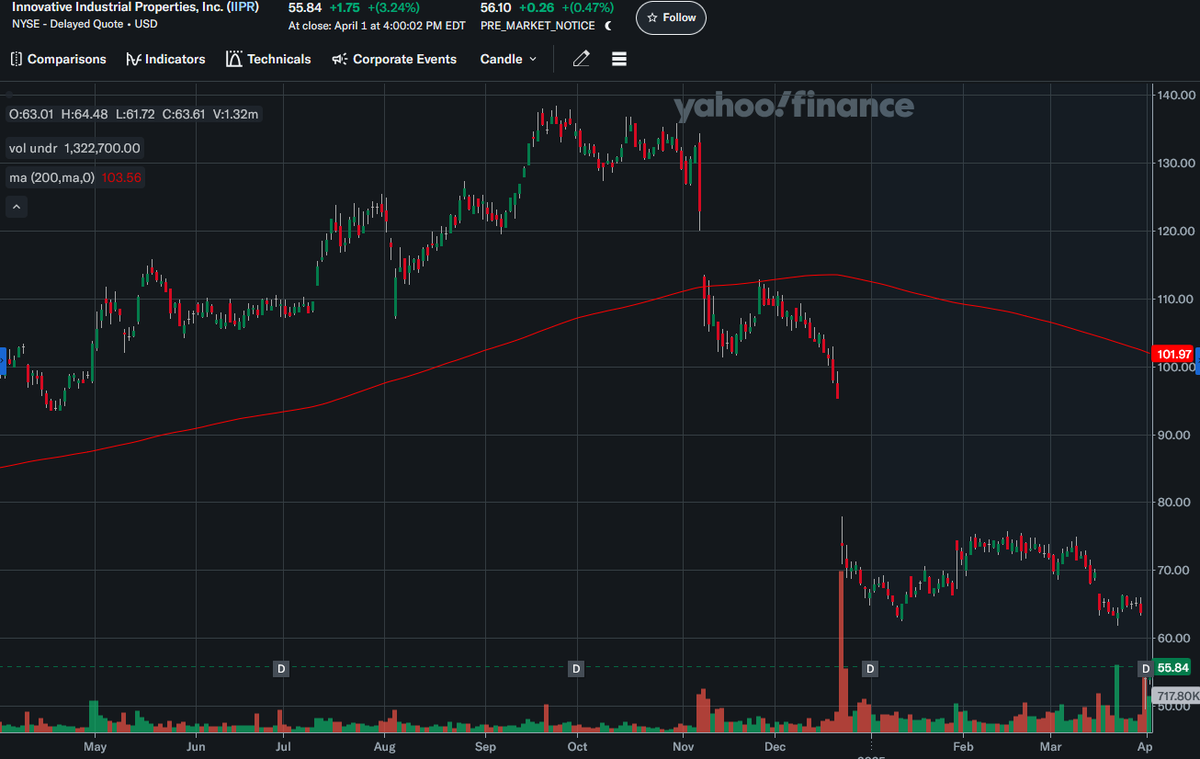Click the Dec date axis label
The image size is (1200, 759).
[775, 746]
